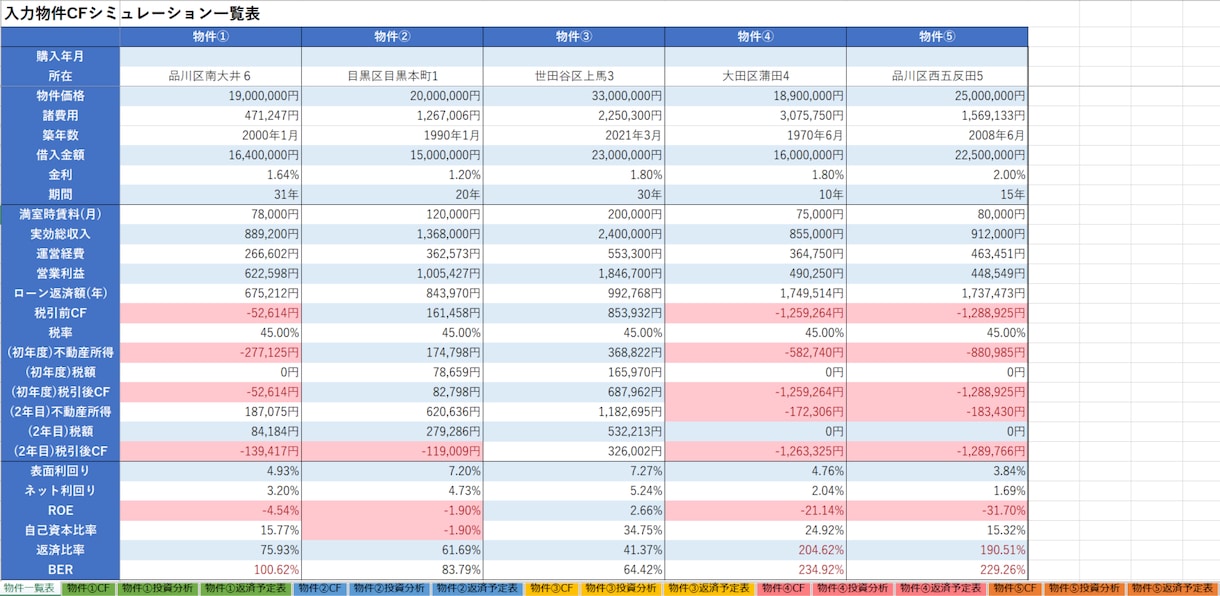Image resolution: width=1220 pixels, height=596 pixels.
Task: Switch to the 物件②返済予定表 sheet tab
Action: (x=478, y=588)
